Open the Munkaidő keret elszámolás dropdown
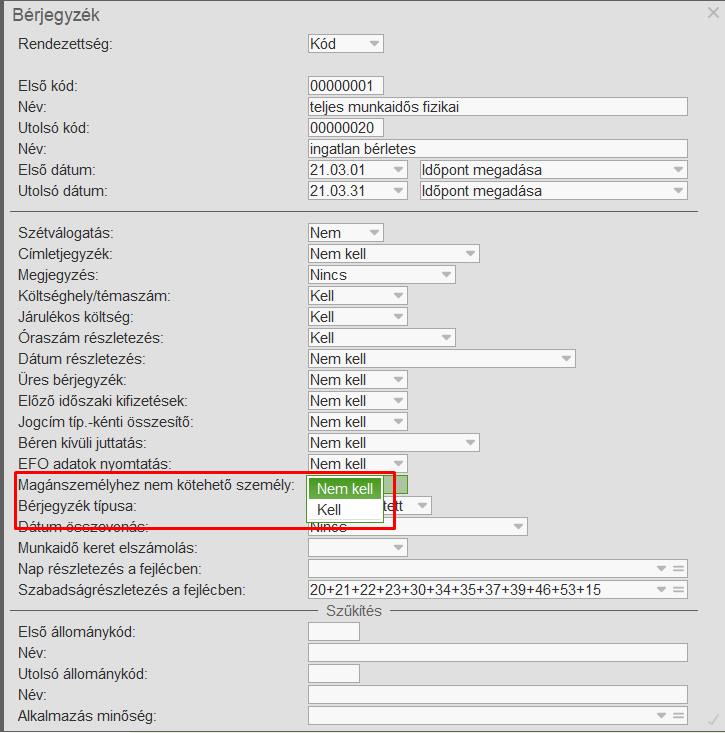 pos(358,548)
